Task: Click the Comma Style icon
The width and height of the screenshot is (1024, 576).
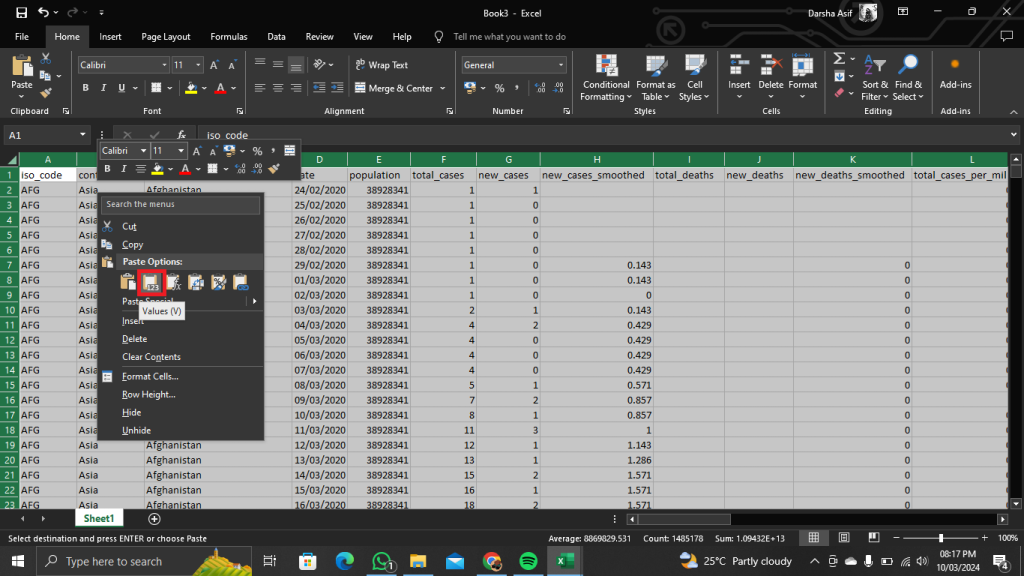Action: (x=517, y=90)
